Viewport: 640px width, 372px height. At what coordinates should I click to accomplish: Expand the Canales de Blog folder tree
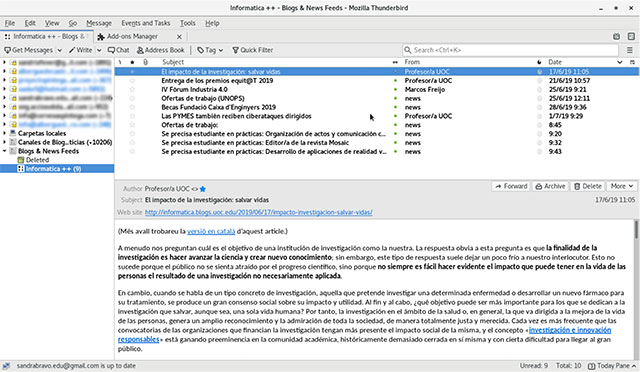4,142
